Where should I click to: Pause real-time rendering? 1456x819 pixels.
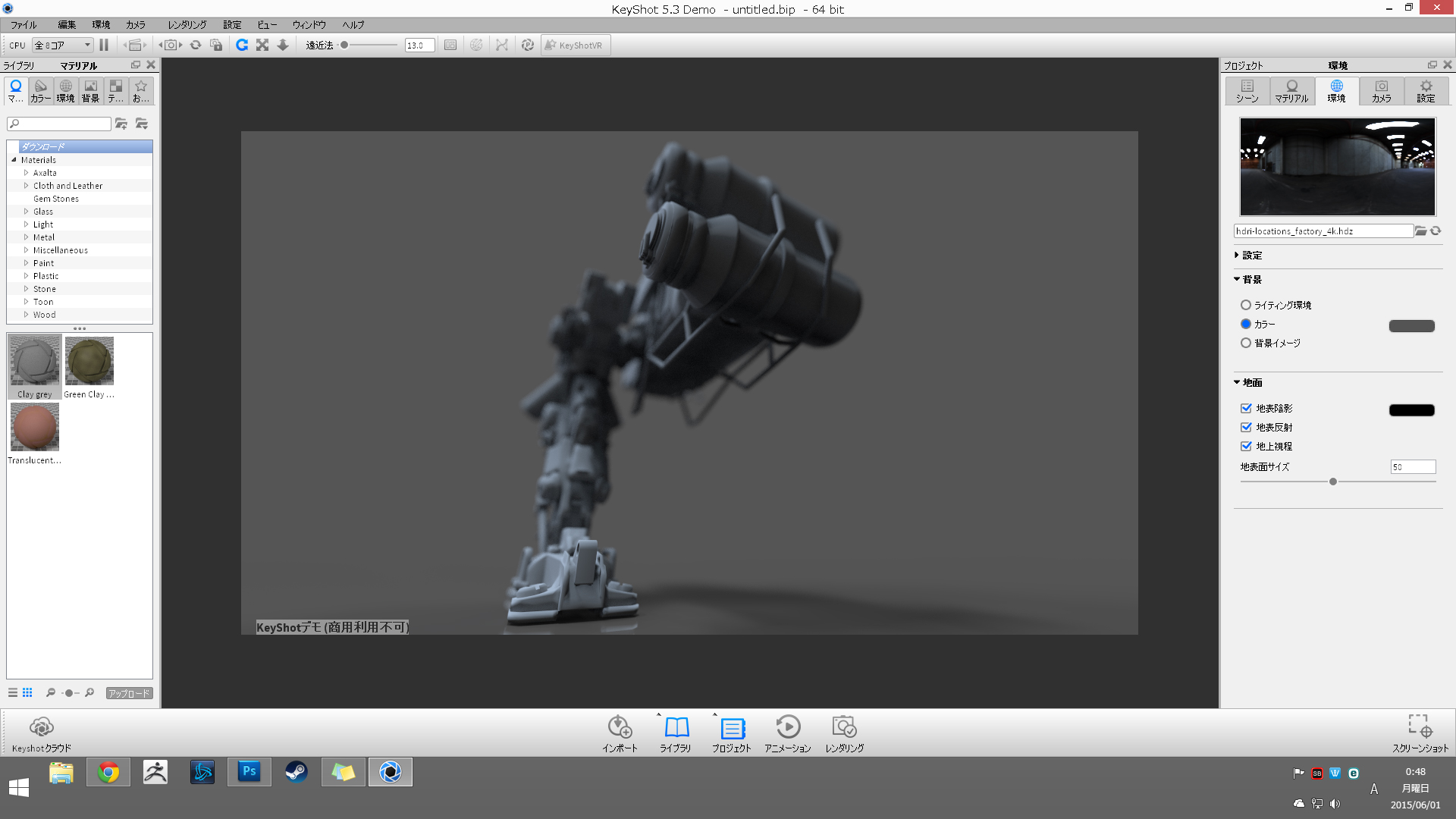[x=104, y=45]
